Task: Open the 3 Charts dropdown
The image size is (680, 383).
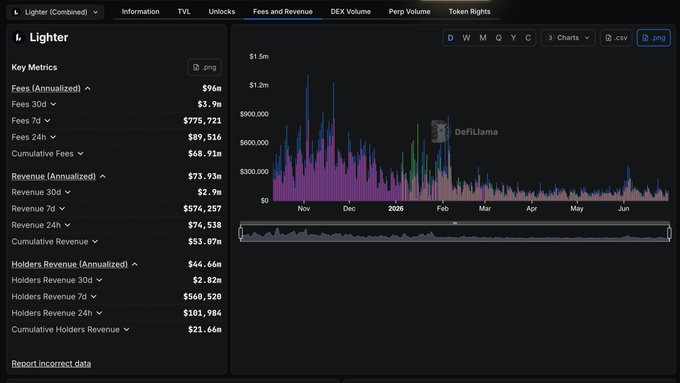Action: point(568,38)
